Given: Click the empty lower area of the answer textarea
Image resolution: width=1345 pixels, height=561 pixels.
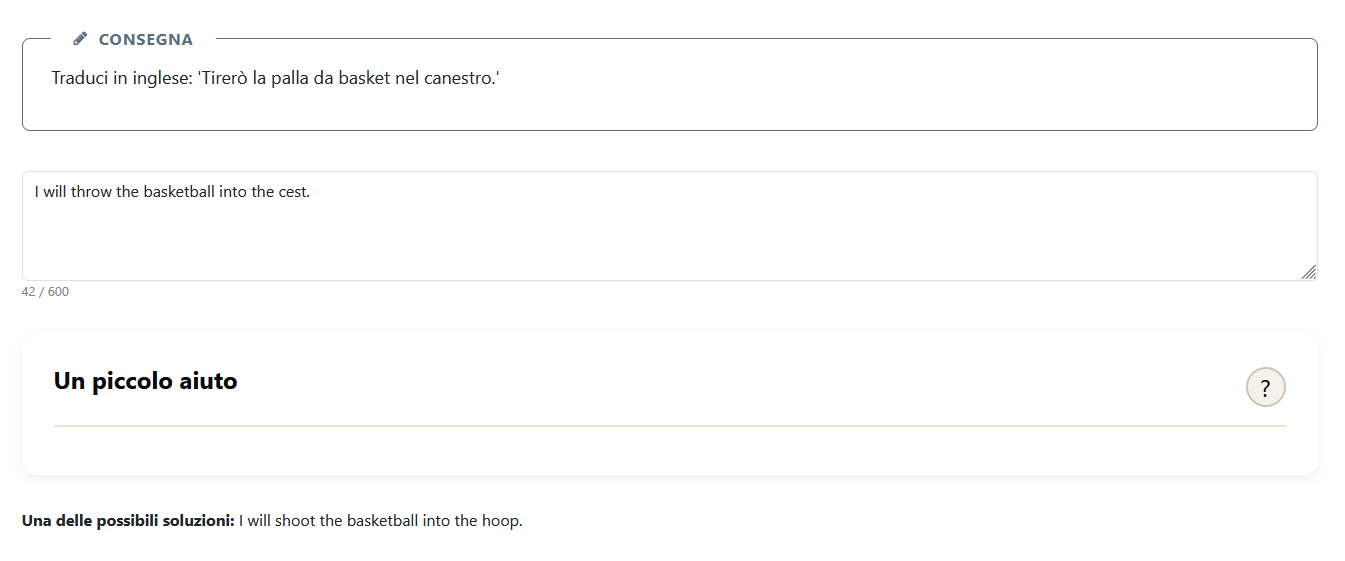Looking at the screenshot, I should coord(669,250).
